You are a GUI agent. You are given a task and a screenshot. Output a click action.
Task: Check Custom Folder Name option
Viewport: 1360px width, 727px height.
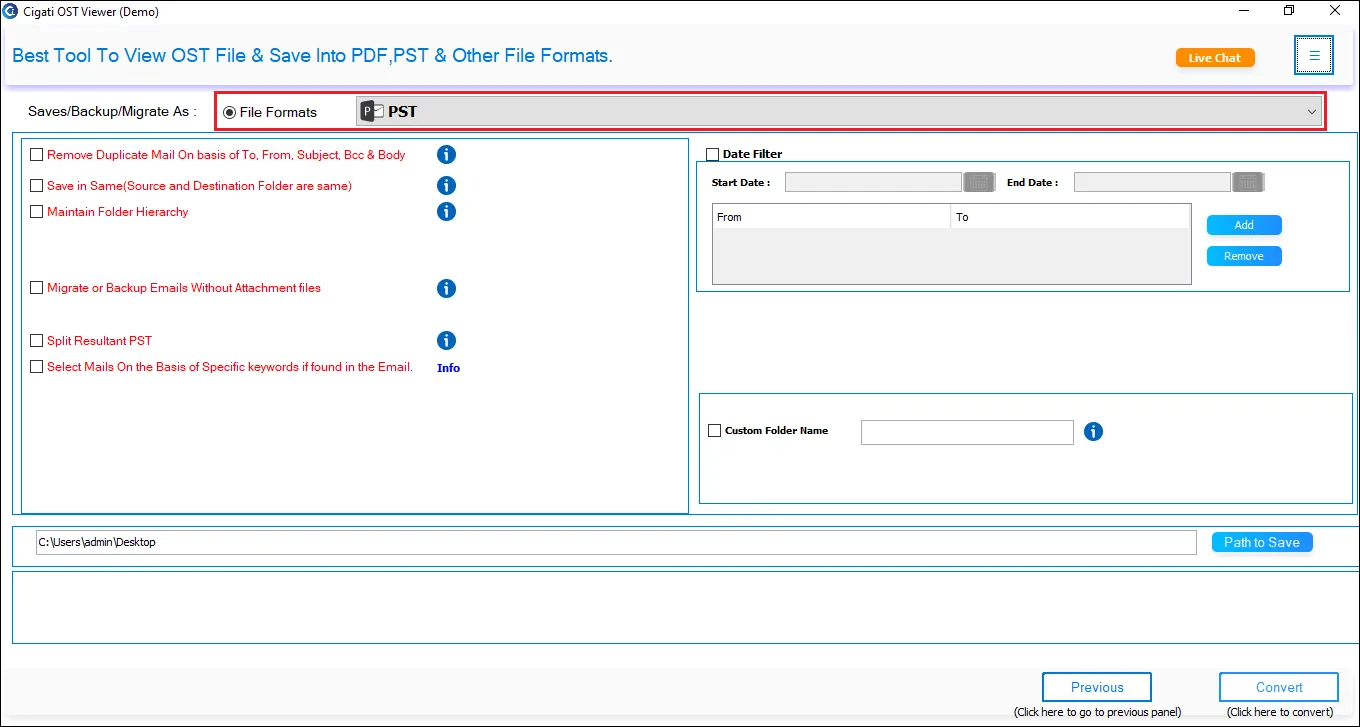click(714, 431)
